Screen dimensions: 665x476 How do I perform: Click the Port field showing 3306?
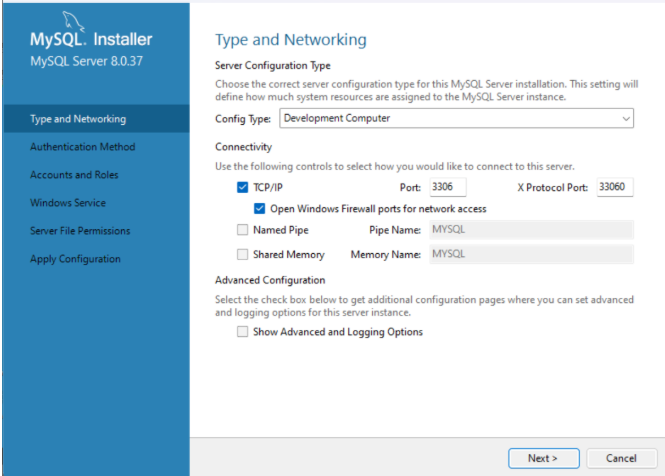448,187
